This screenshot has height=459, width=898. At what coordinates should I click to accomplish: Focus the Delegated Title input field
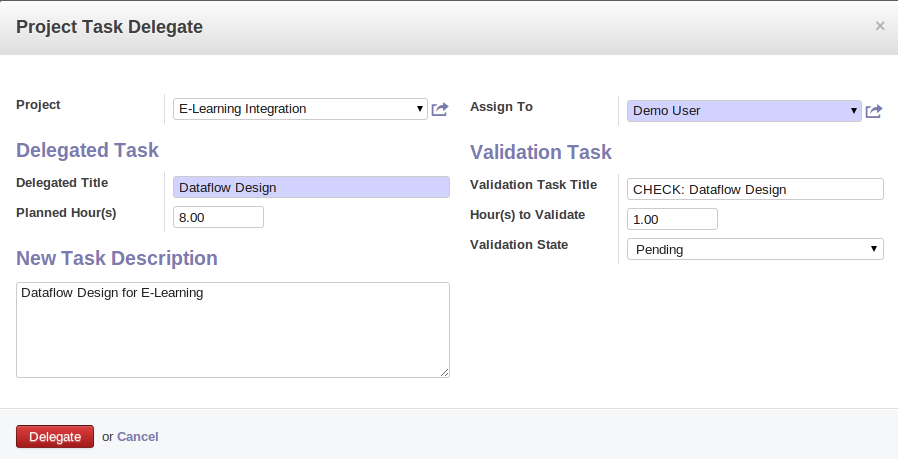(311, 187)
